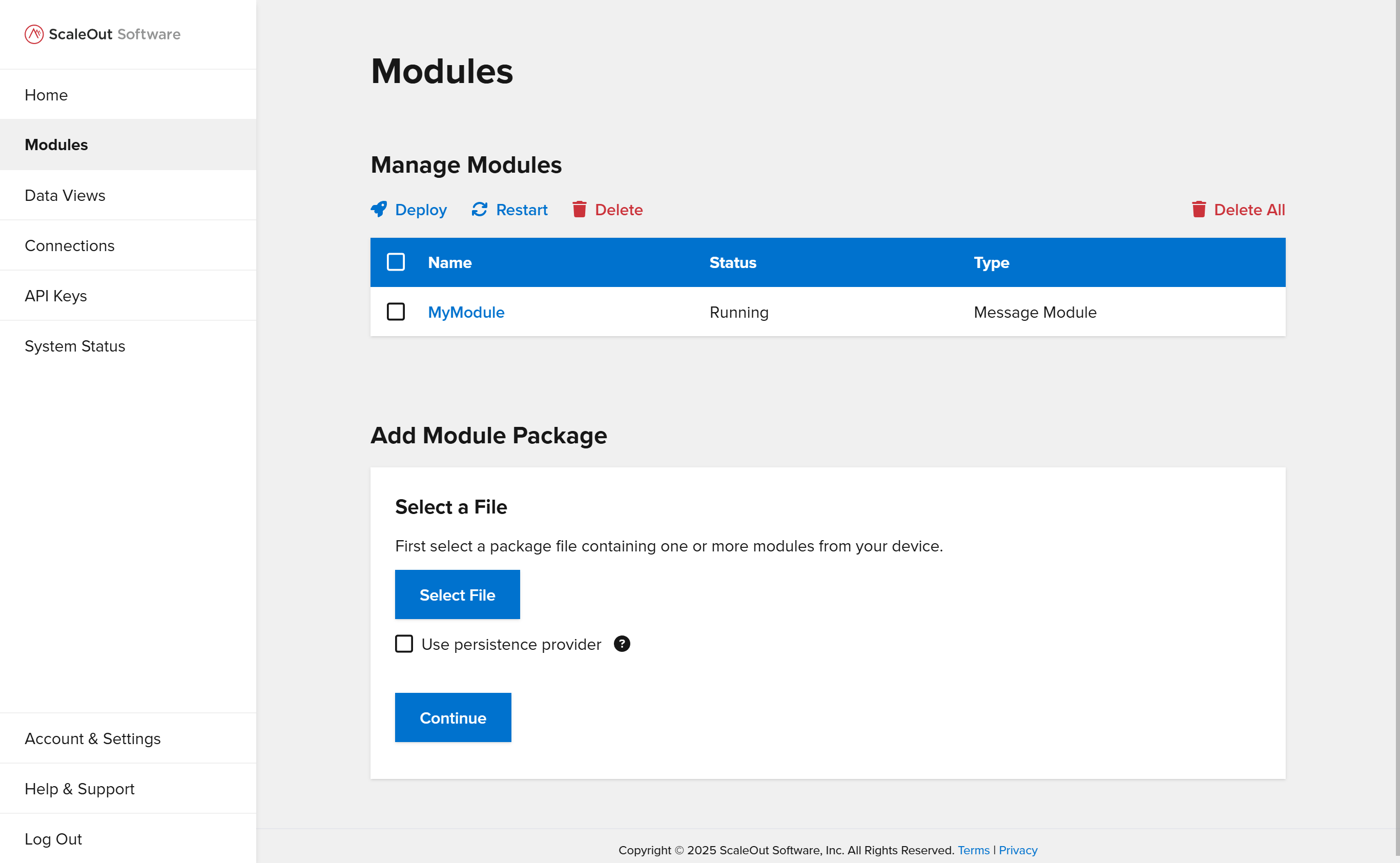Click the Message Module type cell

point(1035,312)
